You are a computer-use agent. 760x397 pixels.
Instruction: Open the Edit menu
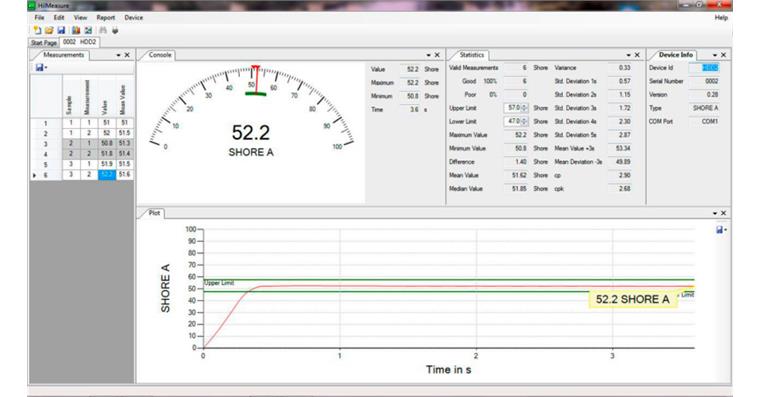[x=59, y=17]
